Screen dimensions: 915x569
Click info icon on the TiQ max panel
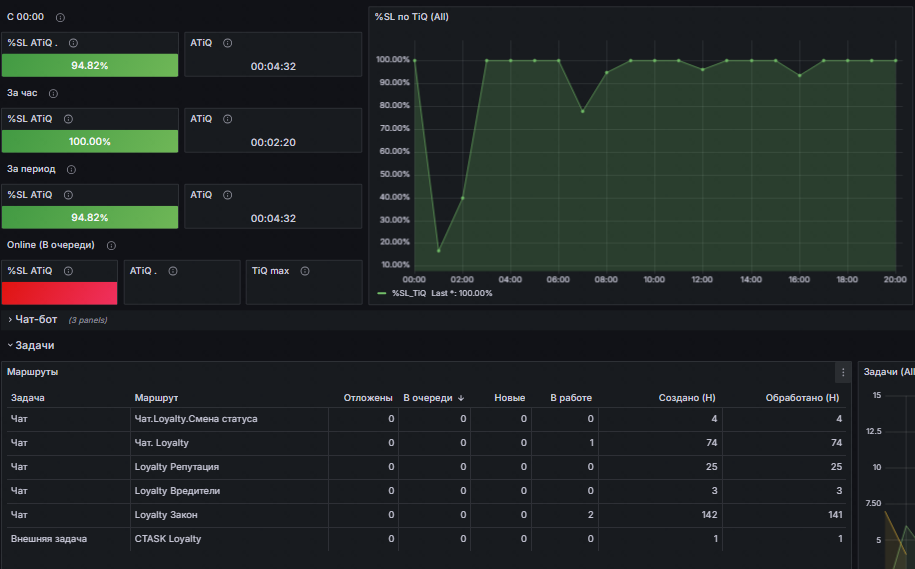(305, 271)
